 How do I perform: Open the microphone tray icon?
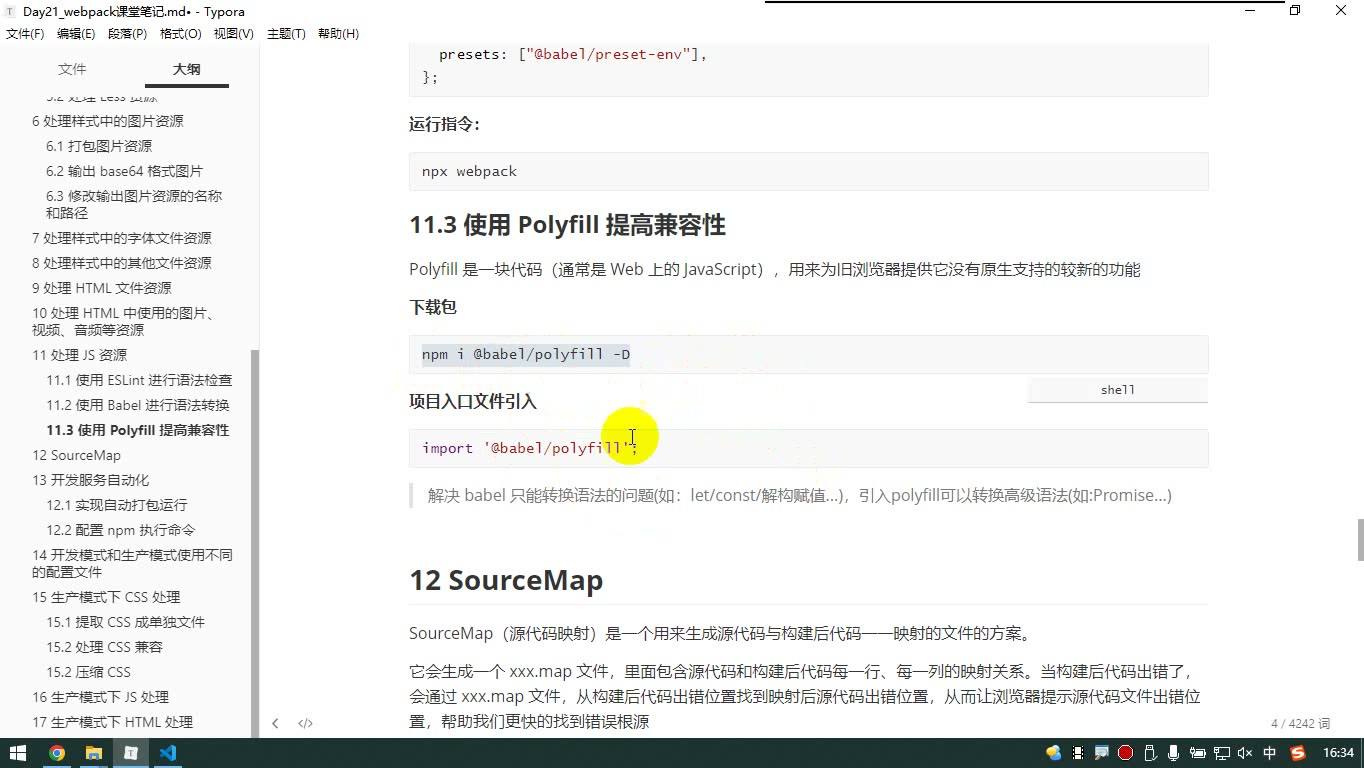tap(1173, 753)
